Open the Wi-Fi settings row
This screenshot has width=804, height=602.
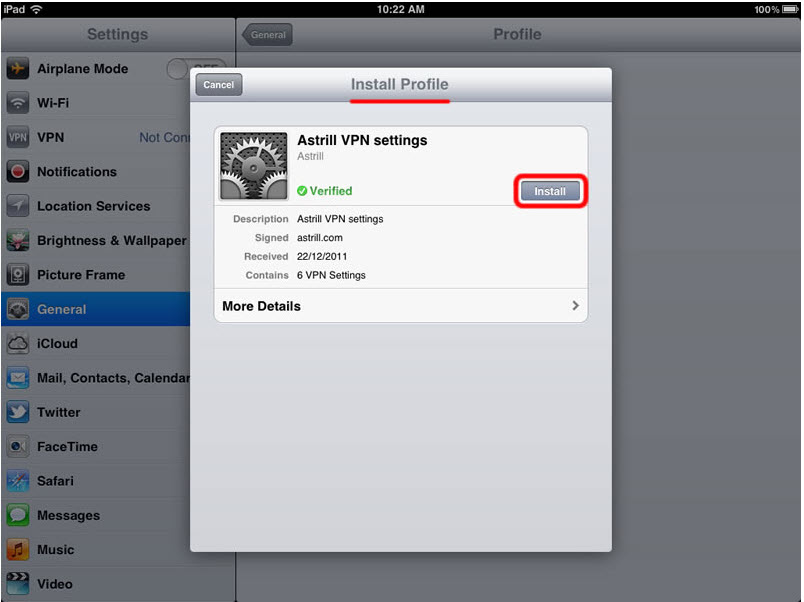(96, 103)
